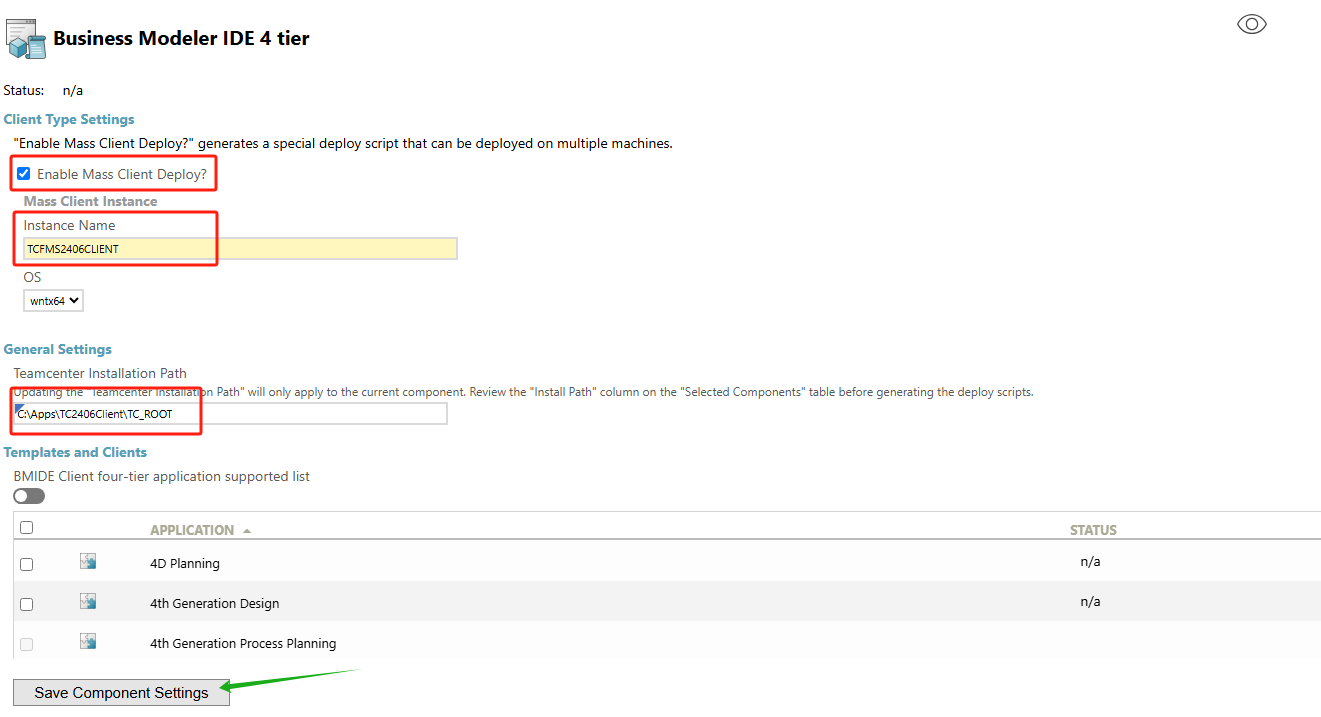This screenshot has height=717, width=1321.
Task: Click the Business Modeler IDE component icon
Action: click(26, 37)
